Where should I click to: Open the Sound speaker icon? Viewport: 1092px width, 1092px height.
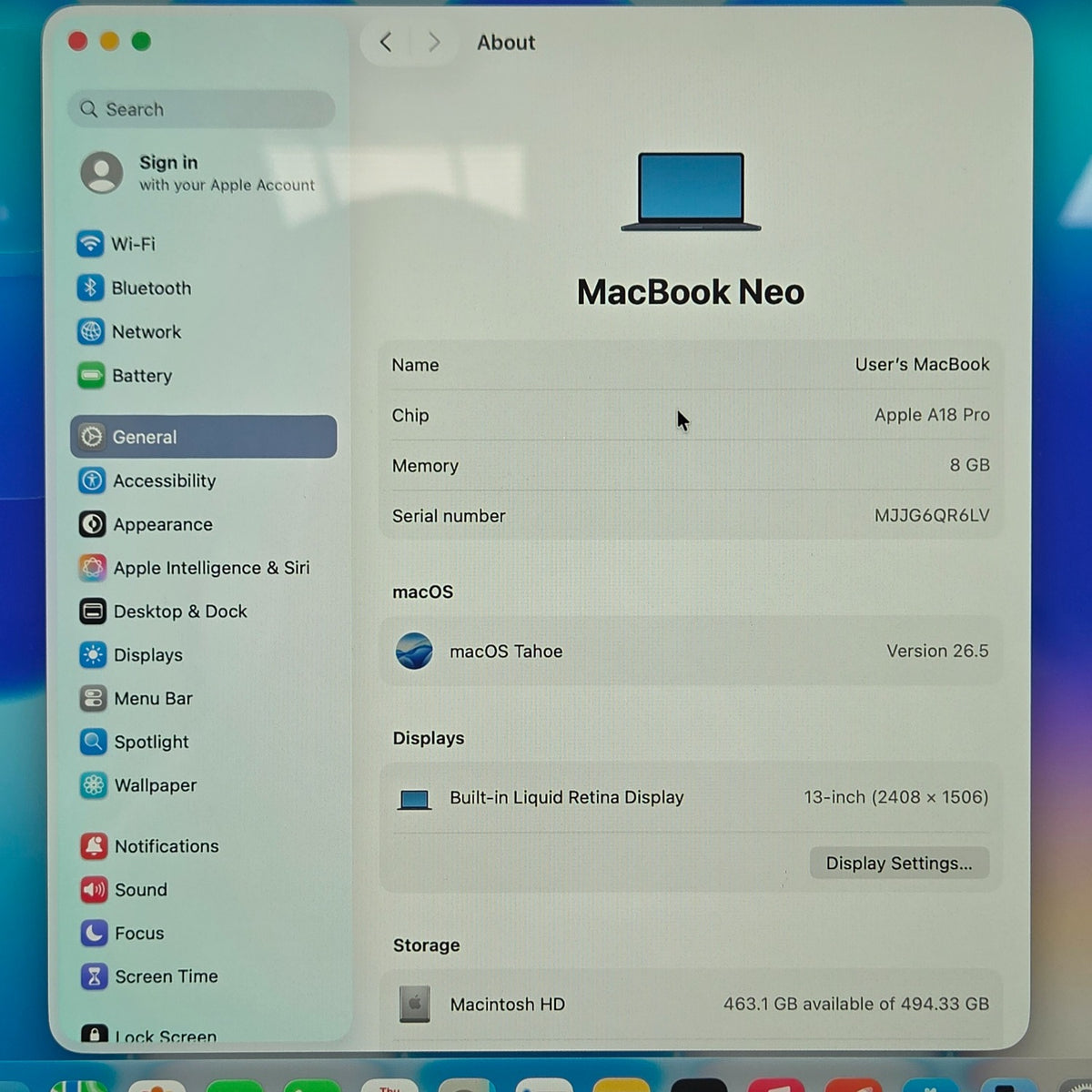click(95, 889)
